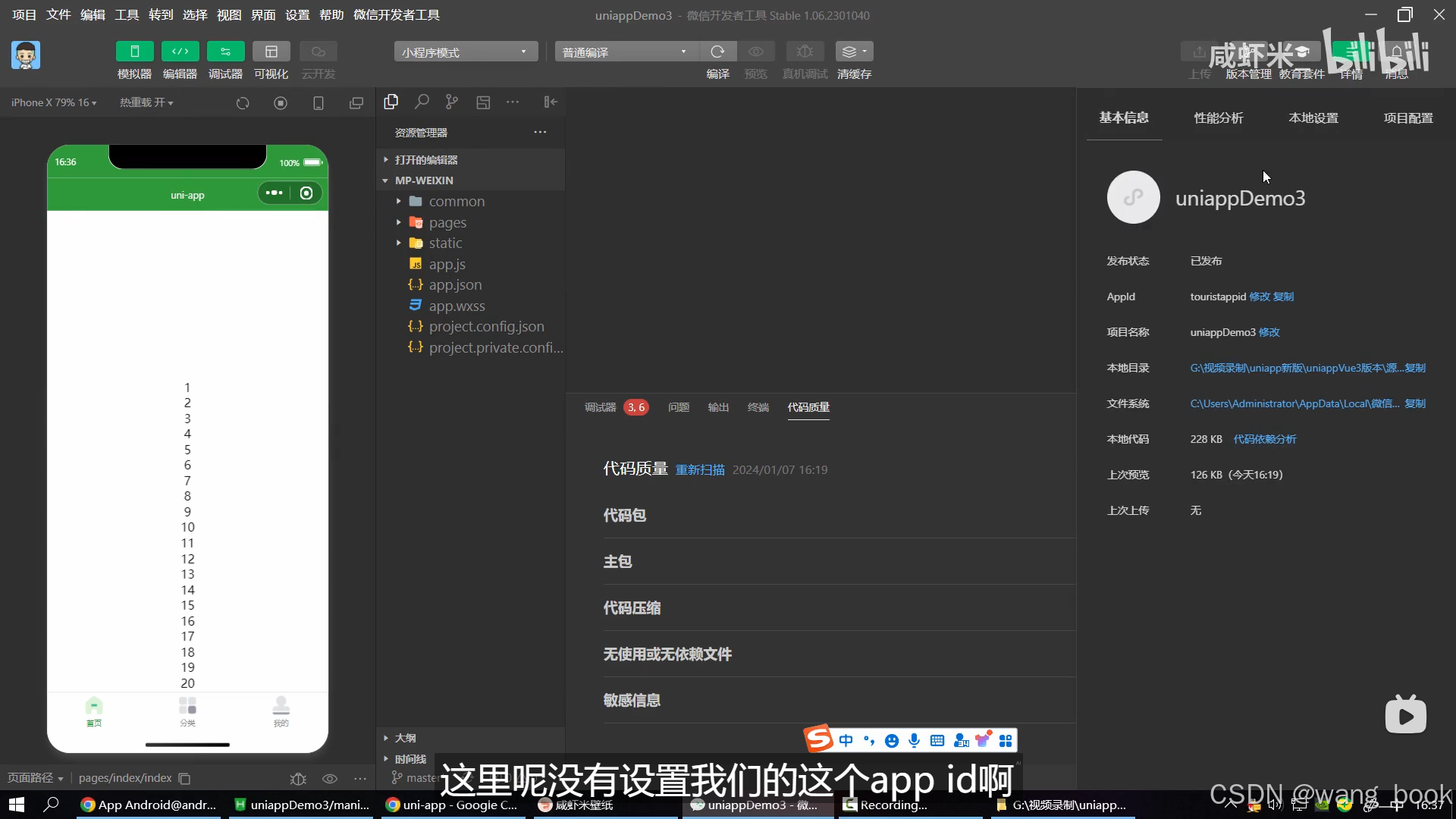Select the source control branch icon
1456x819 pixels.
pyautogui.click(x=452, y=102)
